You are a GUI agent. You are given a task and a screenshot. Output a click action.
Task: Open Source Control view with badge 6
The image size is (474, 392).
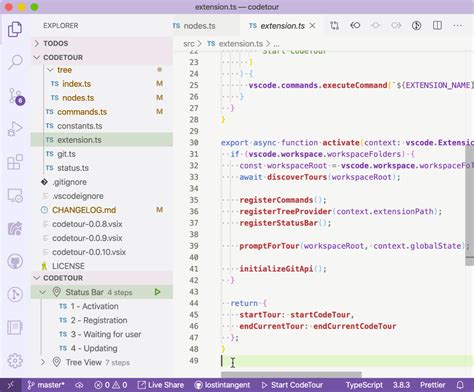(x=16, y=96)
